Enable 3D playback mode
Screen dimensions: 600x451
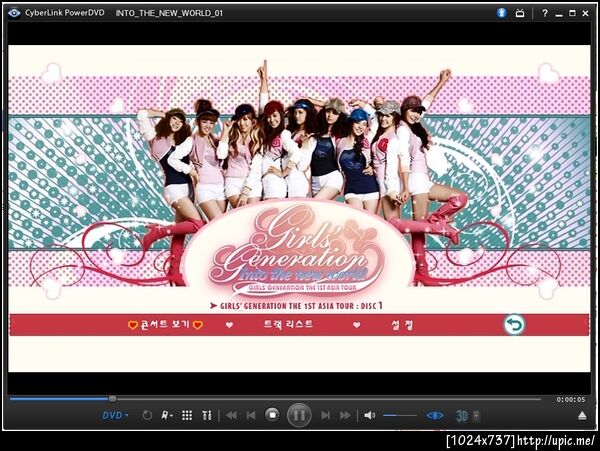(x=462, y=416)
